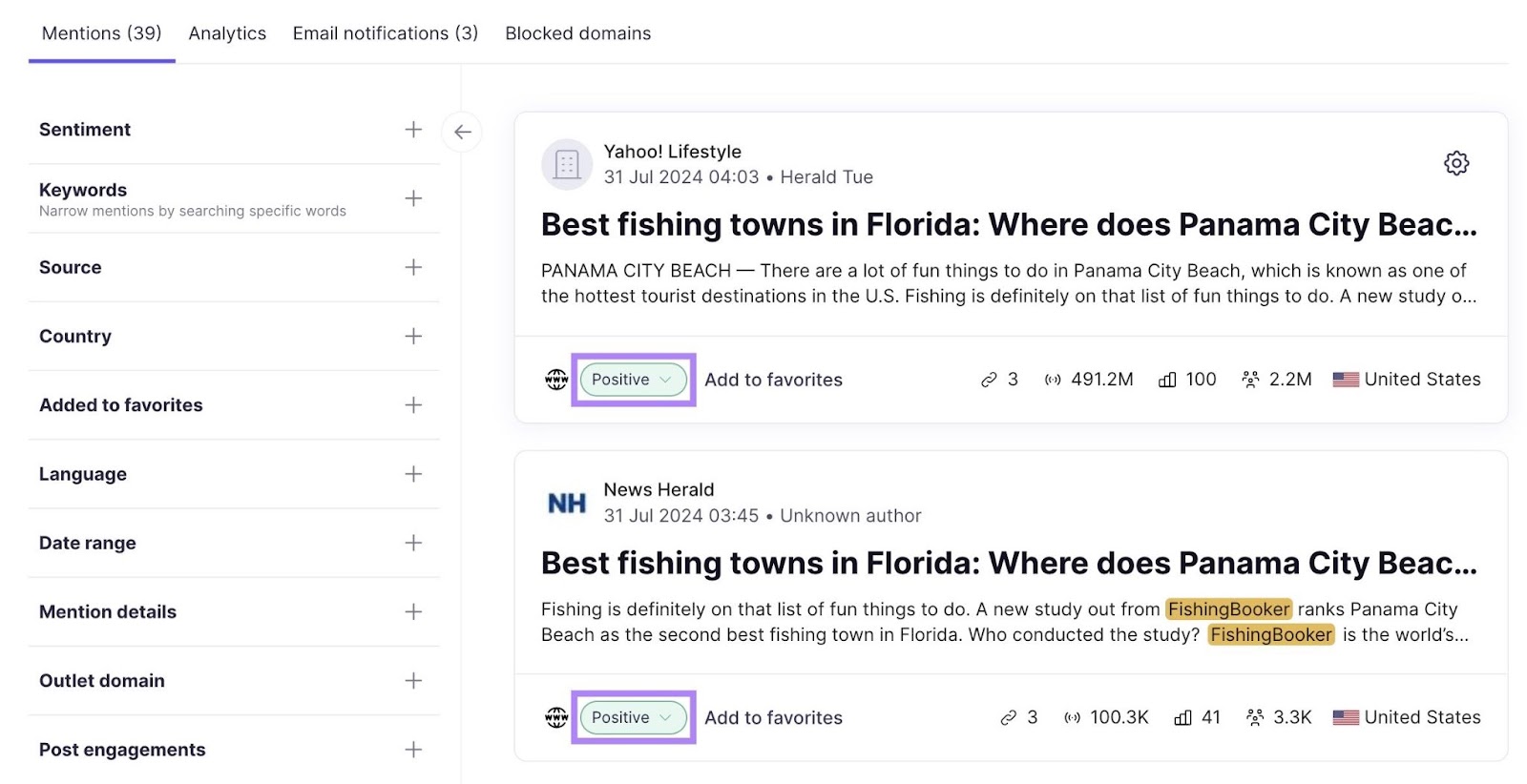Open Positive sentiment dropdown on News Herald mention
Viewport: 1527px width, 784px height.
click(x=633, y=717)
